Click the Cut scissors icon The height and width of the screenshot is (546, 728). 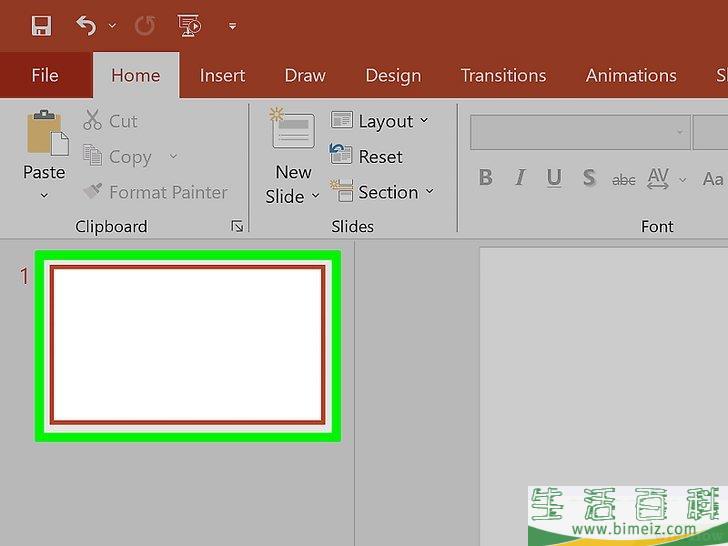click(x=92, y=120)
